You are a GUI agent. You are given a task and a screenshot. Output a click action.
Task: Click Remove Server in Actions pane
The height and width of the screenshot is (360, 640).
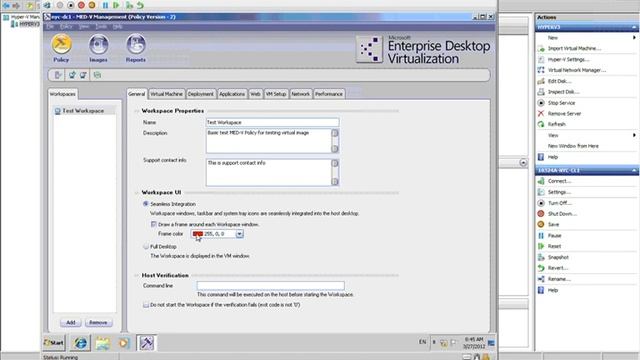(x=564, y=113)
